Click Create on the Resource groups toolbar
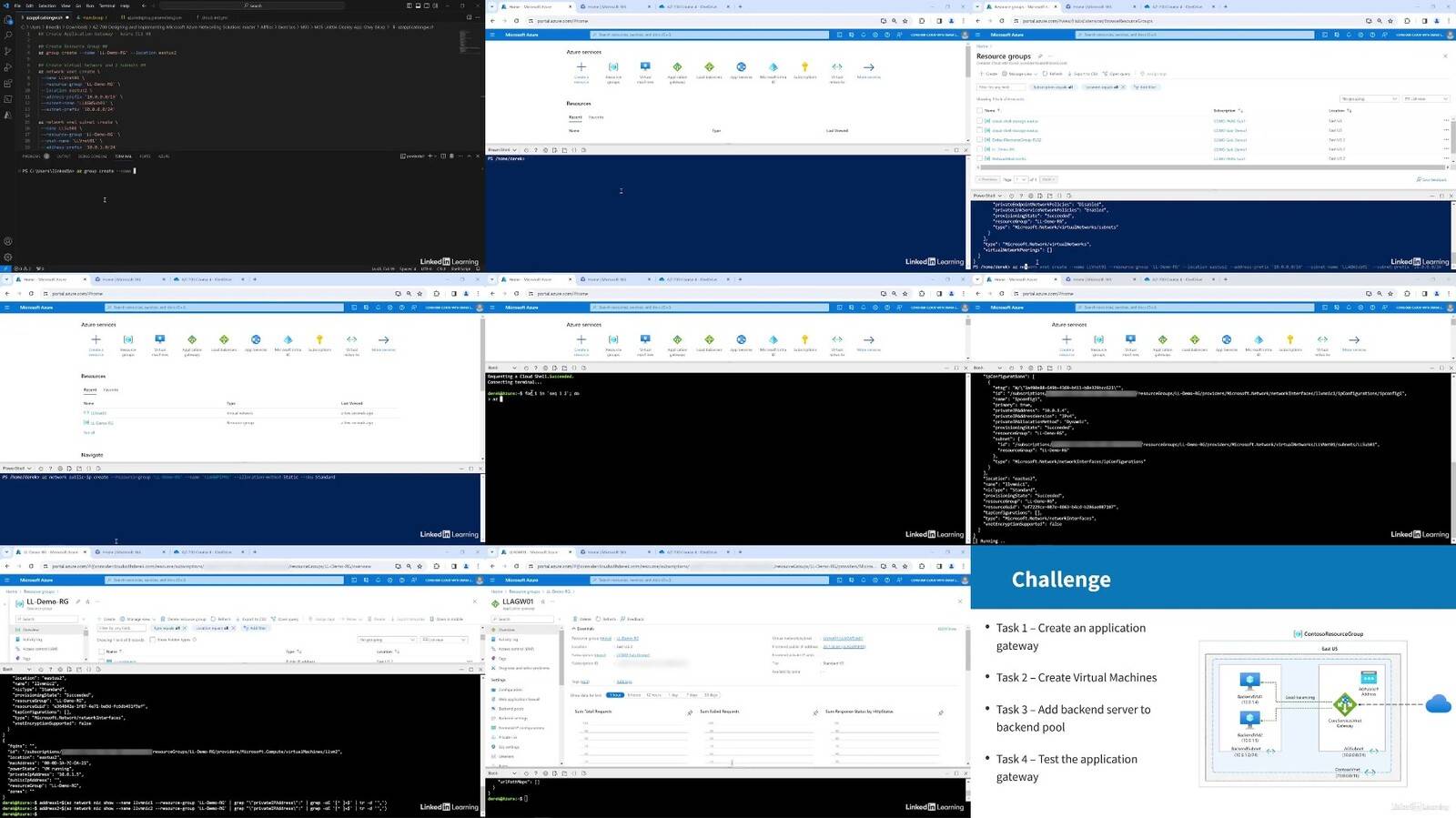The image size is (1456, 818). pos(989,74)
